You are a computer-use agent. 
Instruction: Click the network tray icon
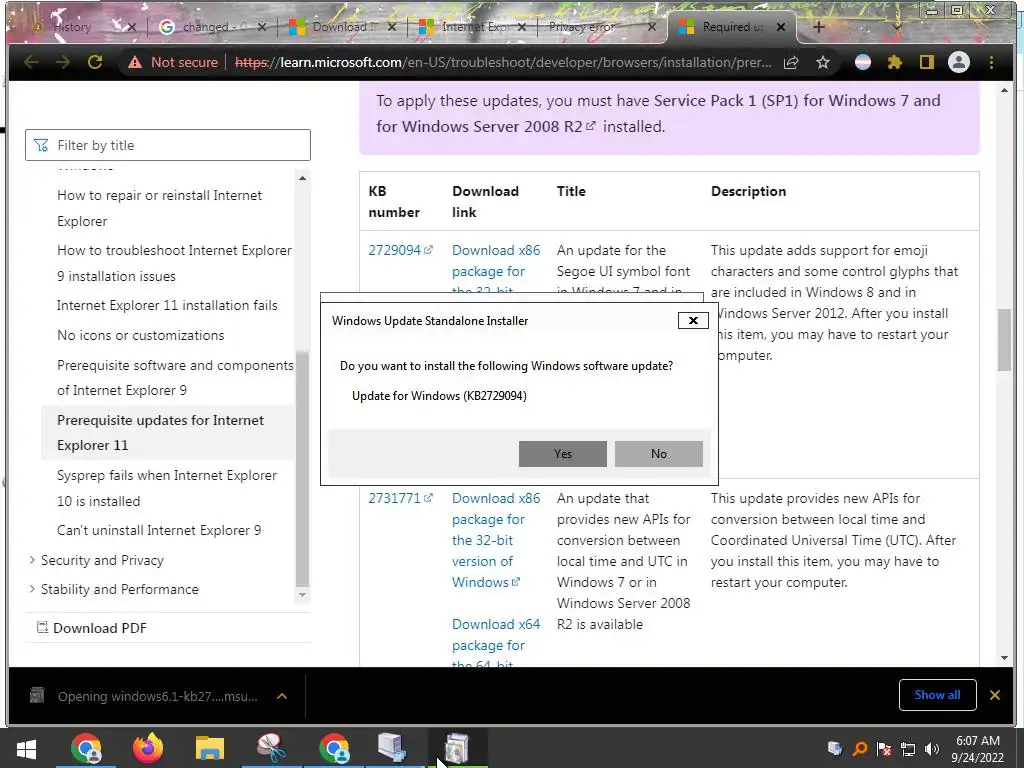[x=908, y=749]
